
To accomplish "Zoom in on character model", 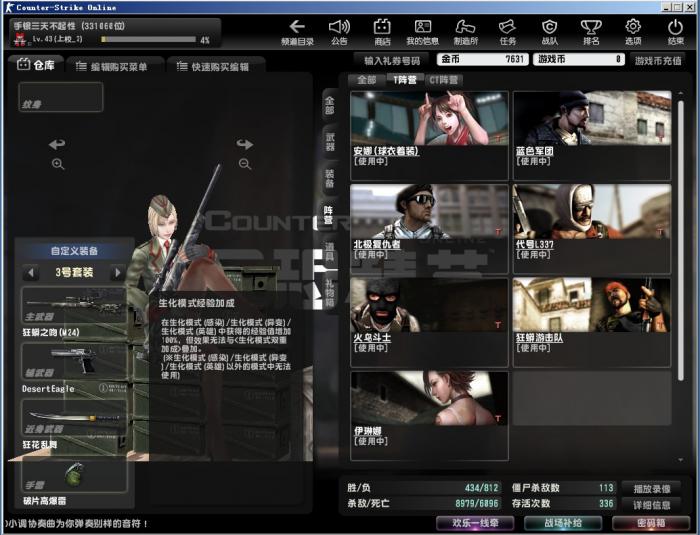I will tap(58, 164).
